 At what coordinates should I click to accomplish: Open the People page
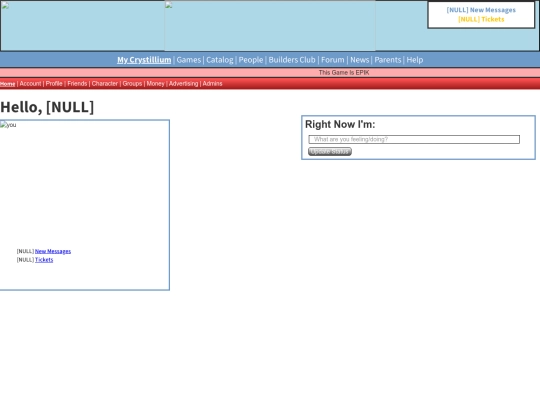coord(251,60)
